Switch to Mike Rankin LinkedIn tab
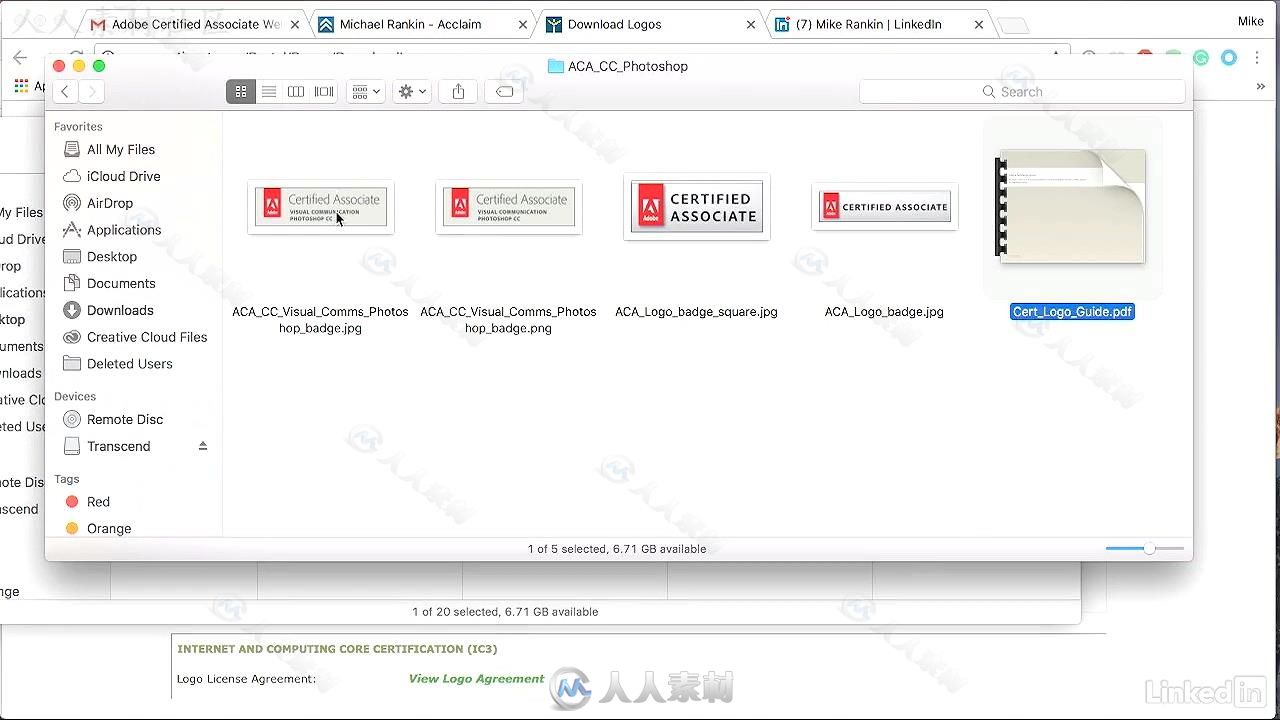Screen dimensions: 1280x720 (x=868, y=24)
